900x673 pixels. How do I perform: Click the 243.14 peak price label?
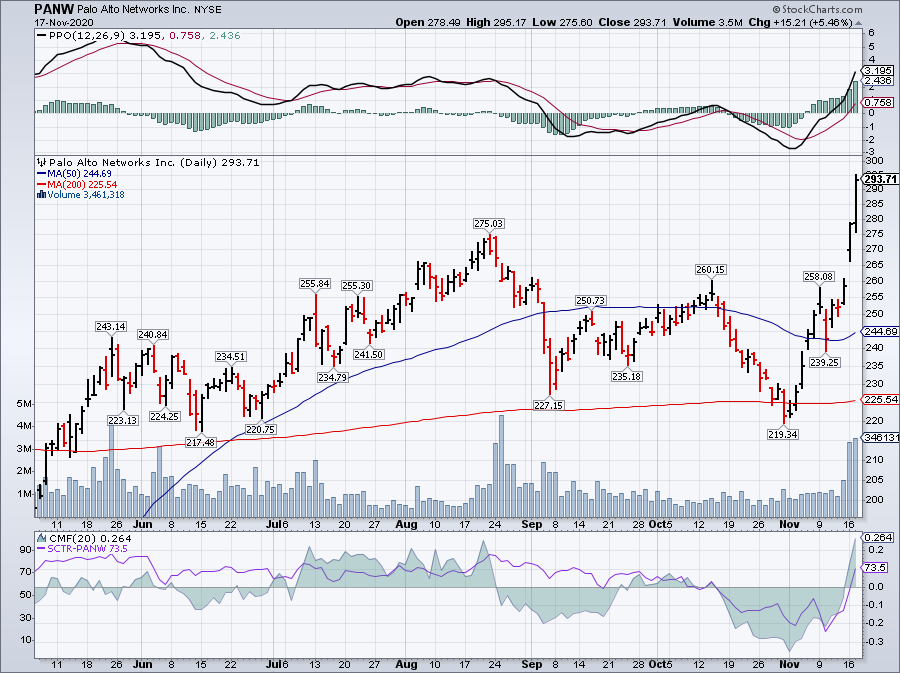coord(111,326)
